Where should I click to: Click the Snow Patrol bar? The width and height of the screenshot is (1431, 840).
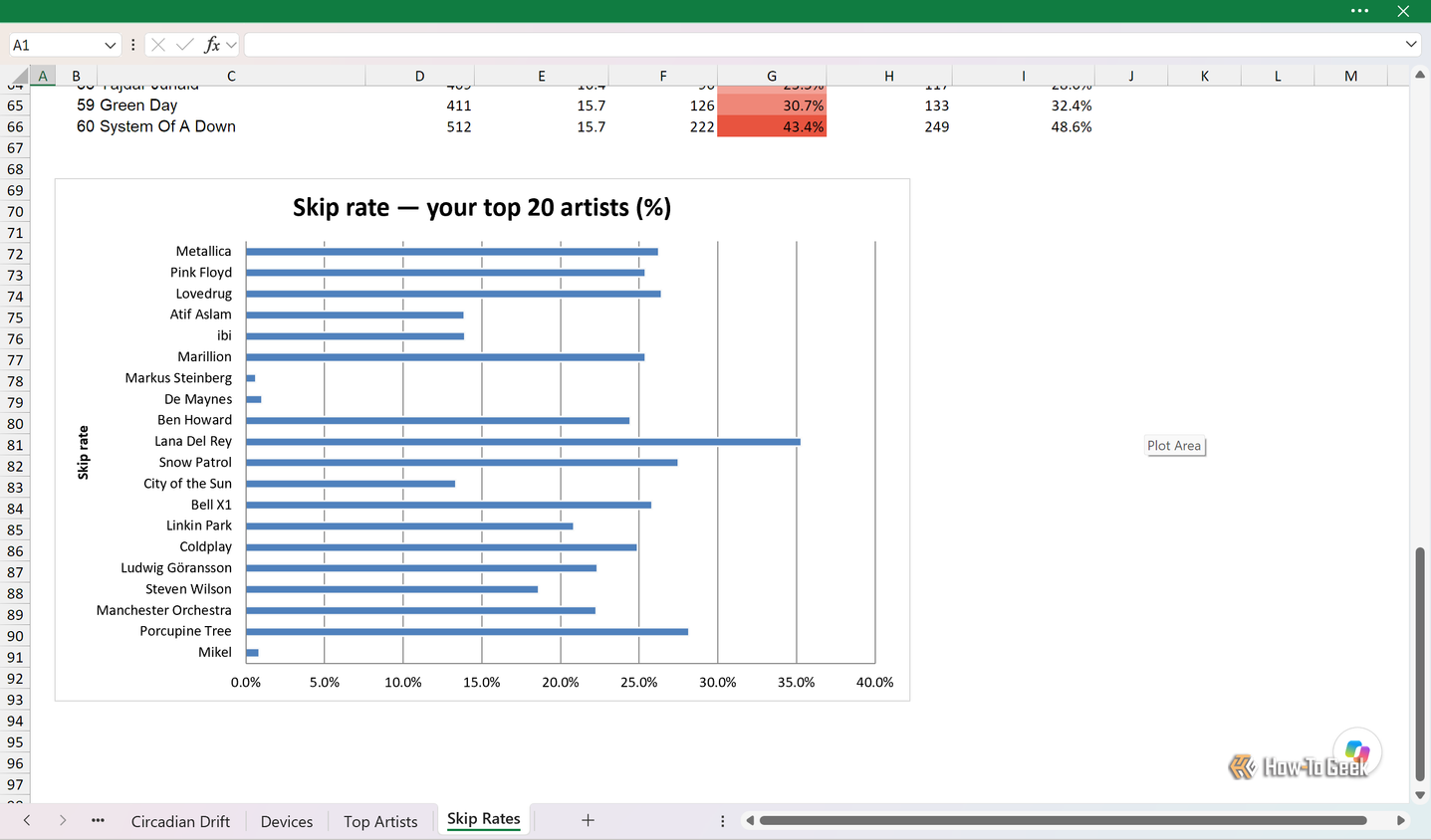click(x=462, y=462)
